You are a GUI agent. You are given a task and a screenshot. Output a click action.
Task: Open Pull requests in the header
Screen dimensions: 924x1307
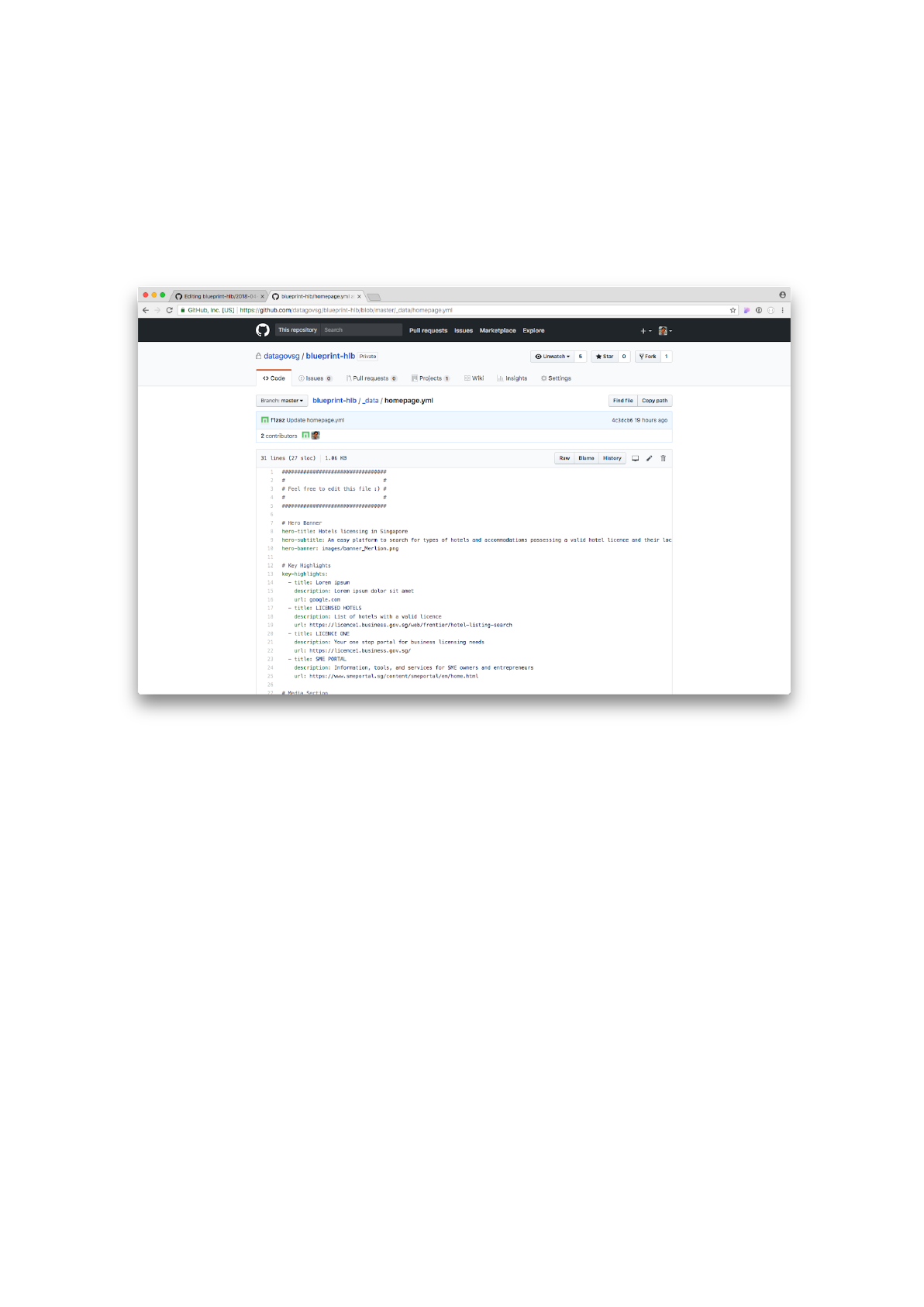428,331
